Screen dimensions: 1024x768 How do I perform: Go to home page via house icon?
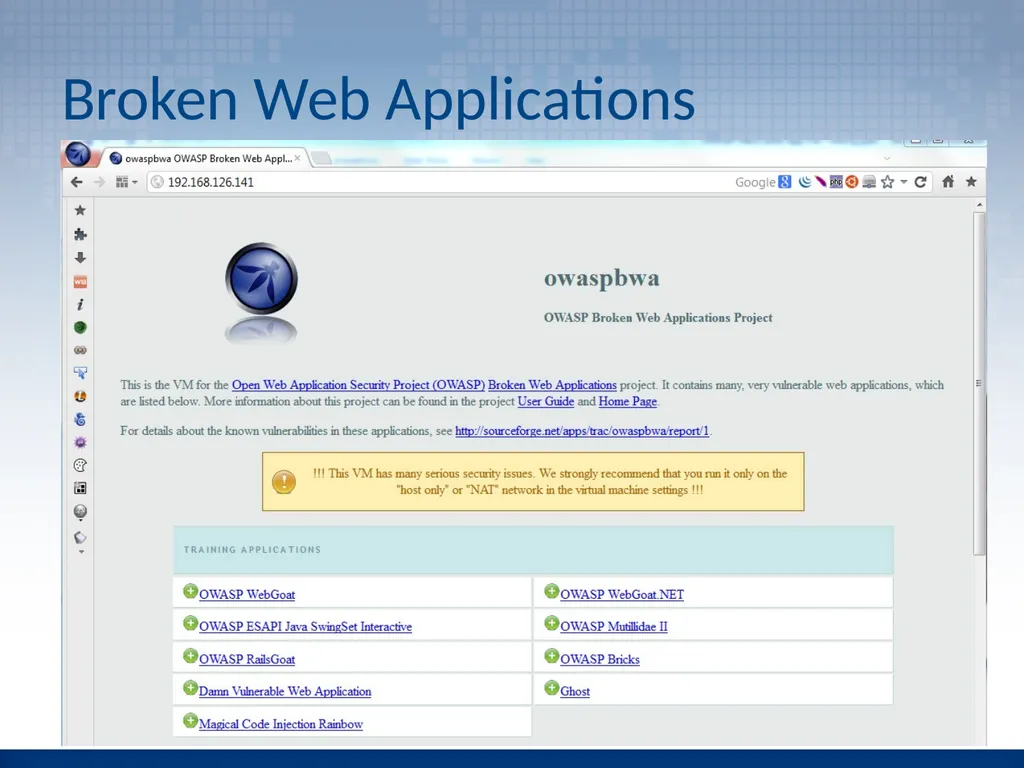(x=948, y=182)
